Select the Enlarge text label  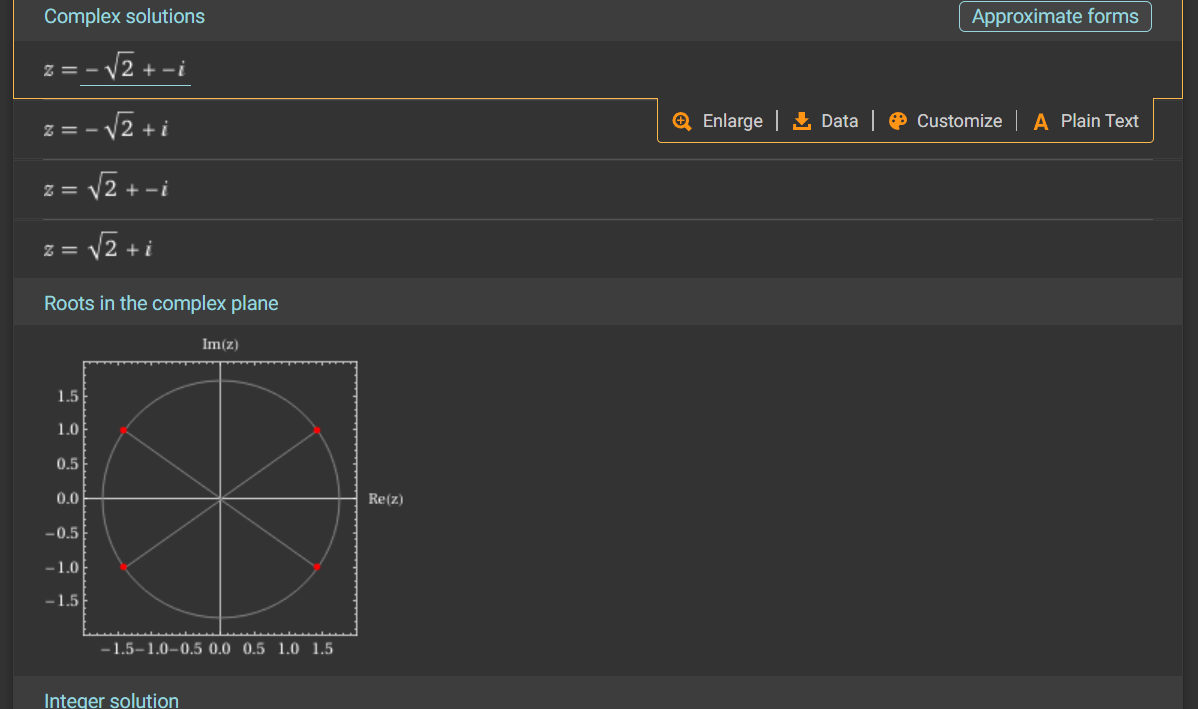coord(732,121)
